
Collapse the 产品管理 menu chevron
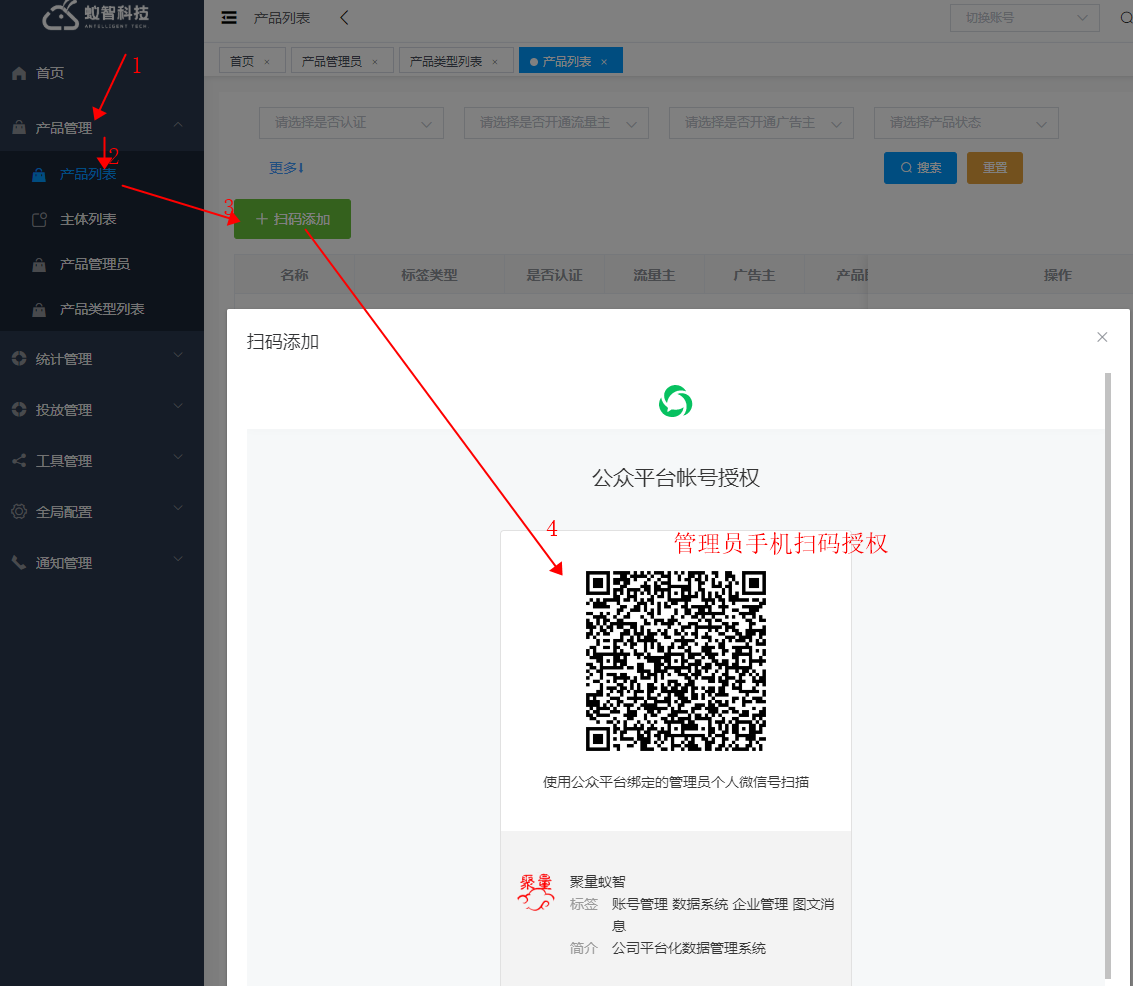click(x=178, y=125)
